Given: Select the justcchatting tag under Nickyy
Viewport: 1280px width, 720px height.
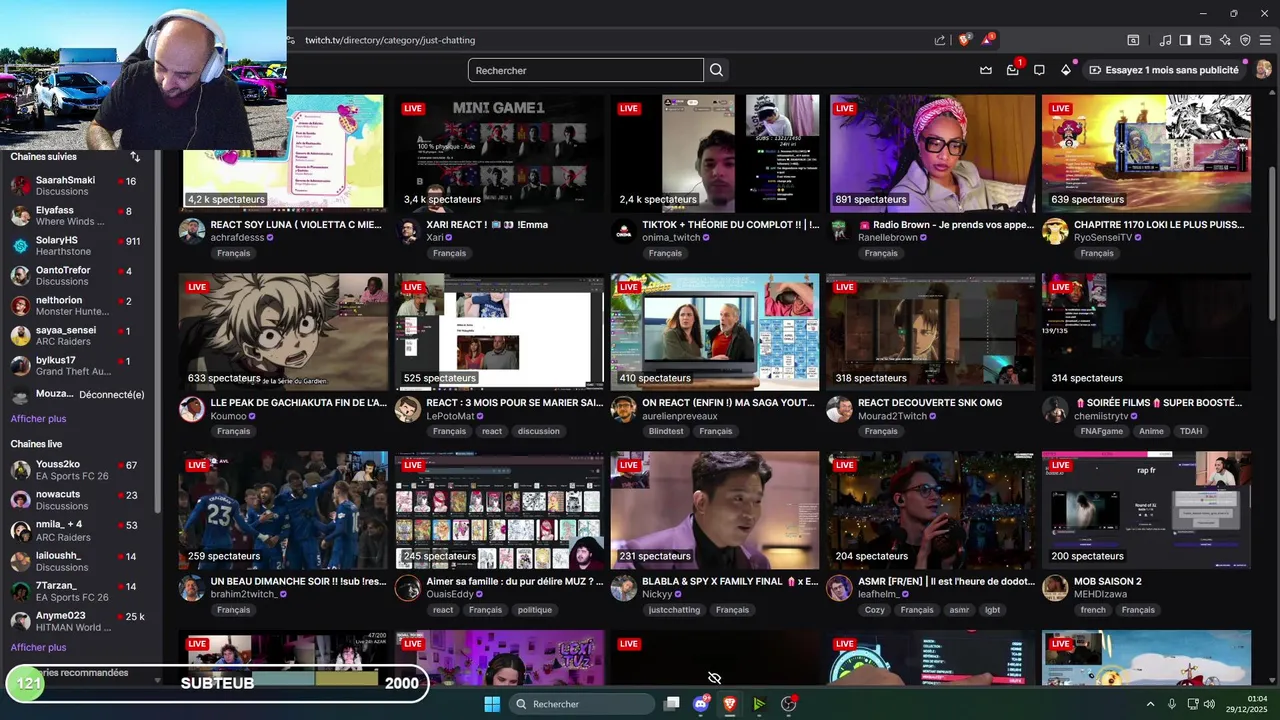Looking at the screenshot, I should click(674, 610).
